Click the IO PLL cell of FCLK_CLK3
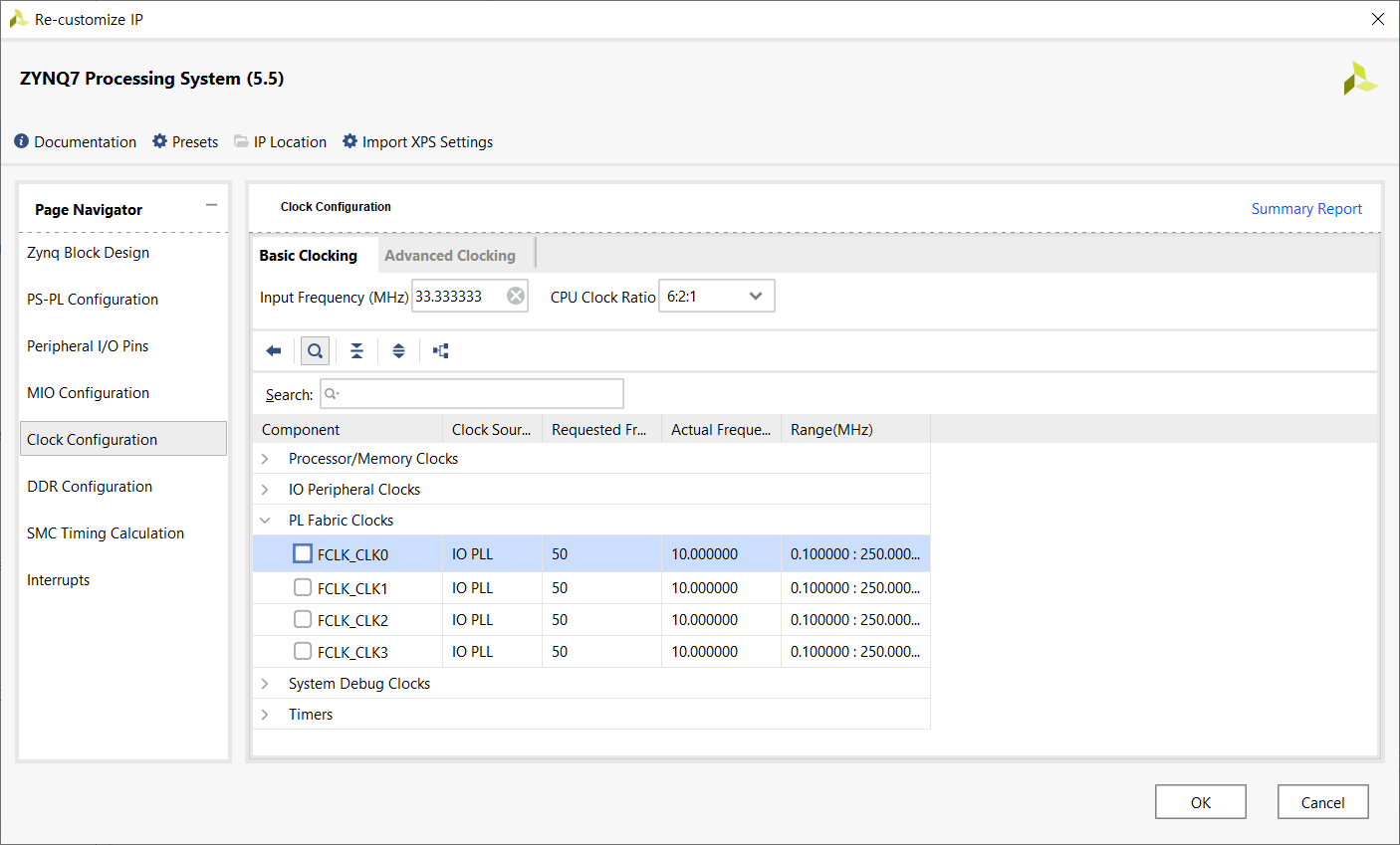 [492, 651]
